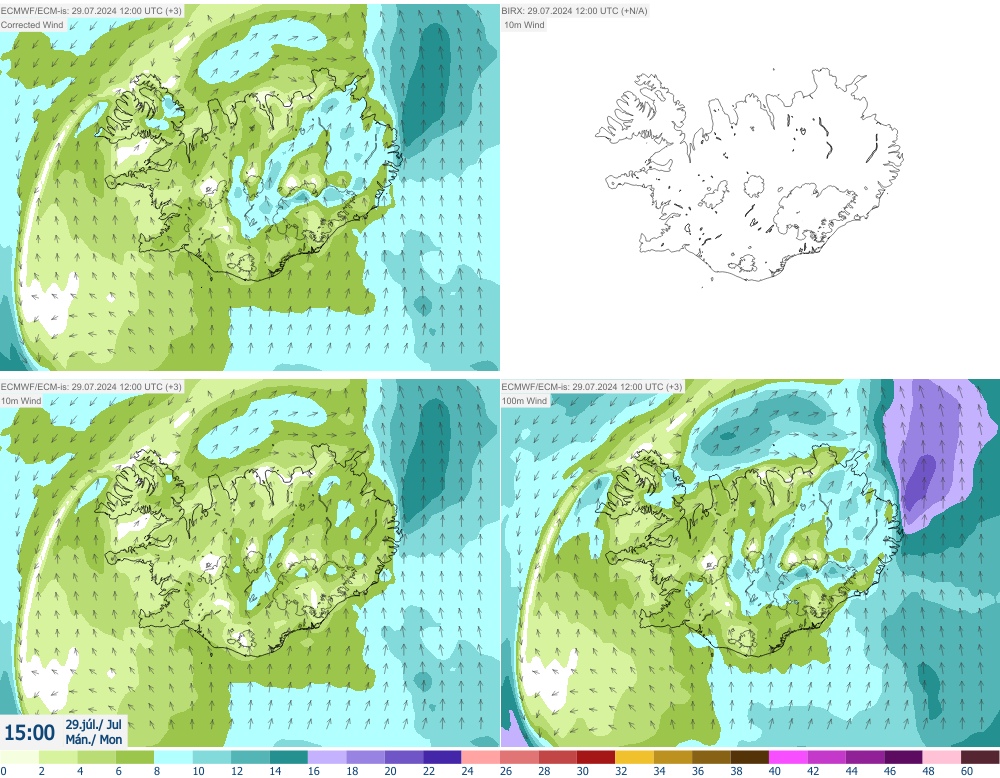The height and width of the screenshot is (778, 1000).
Task: Open the Corrected Wind map panel
Action: pos(250,187)
